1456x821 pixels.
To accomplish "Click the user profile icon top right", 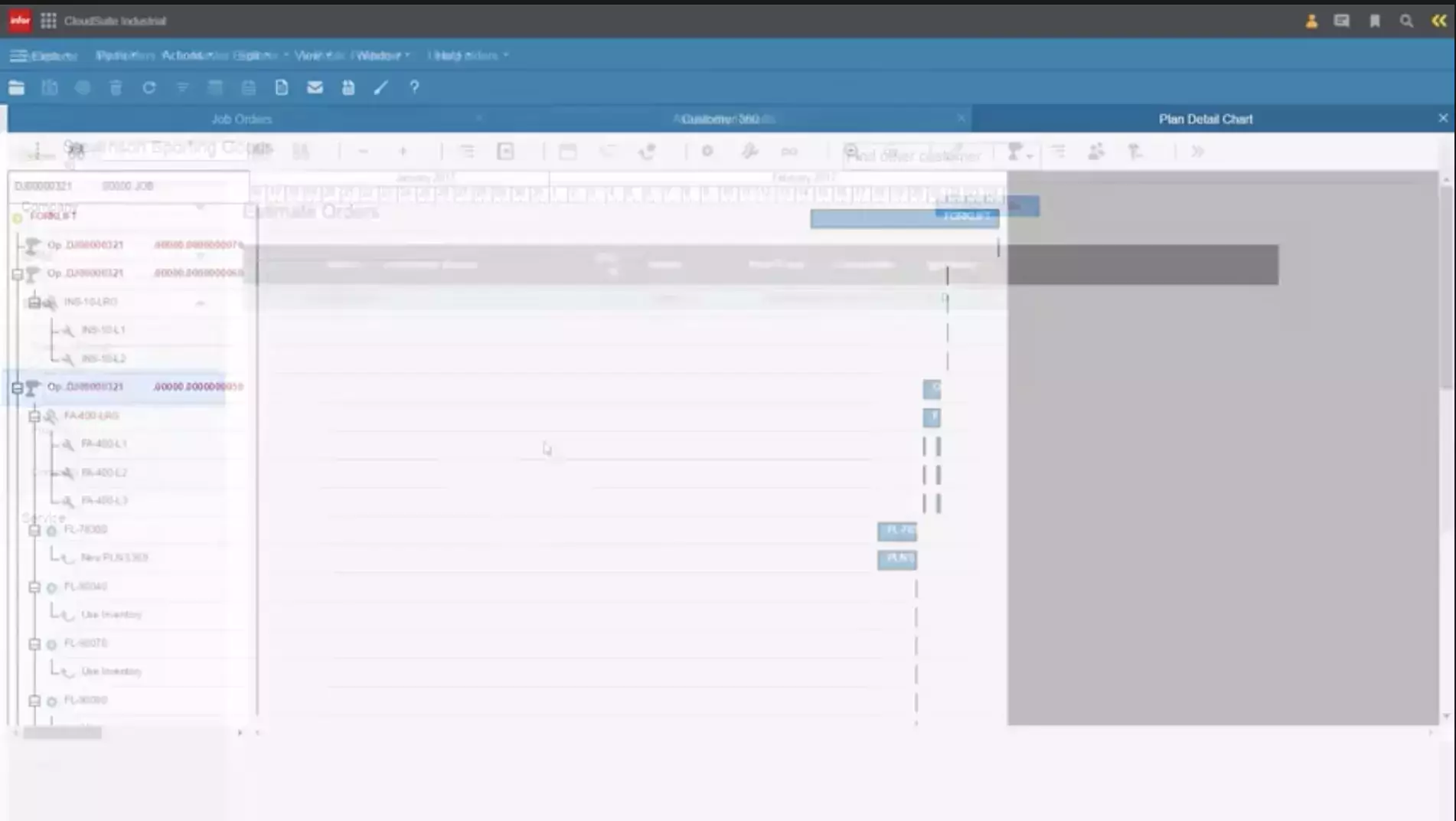I will click(1311, 21).
